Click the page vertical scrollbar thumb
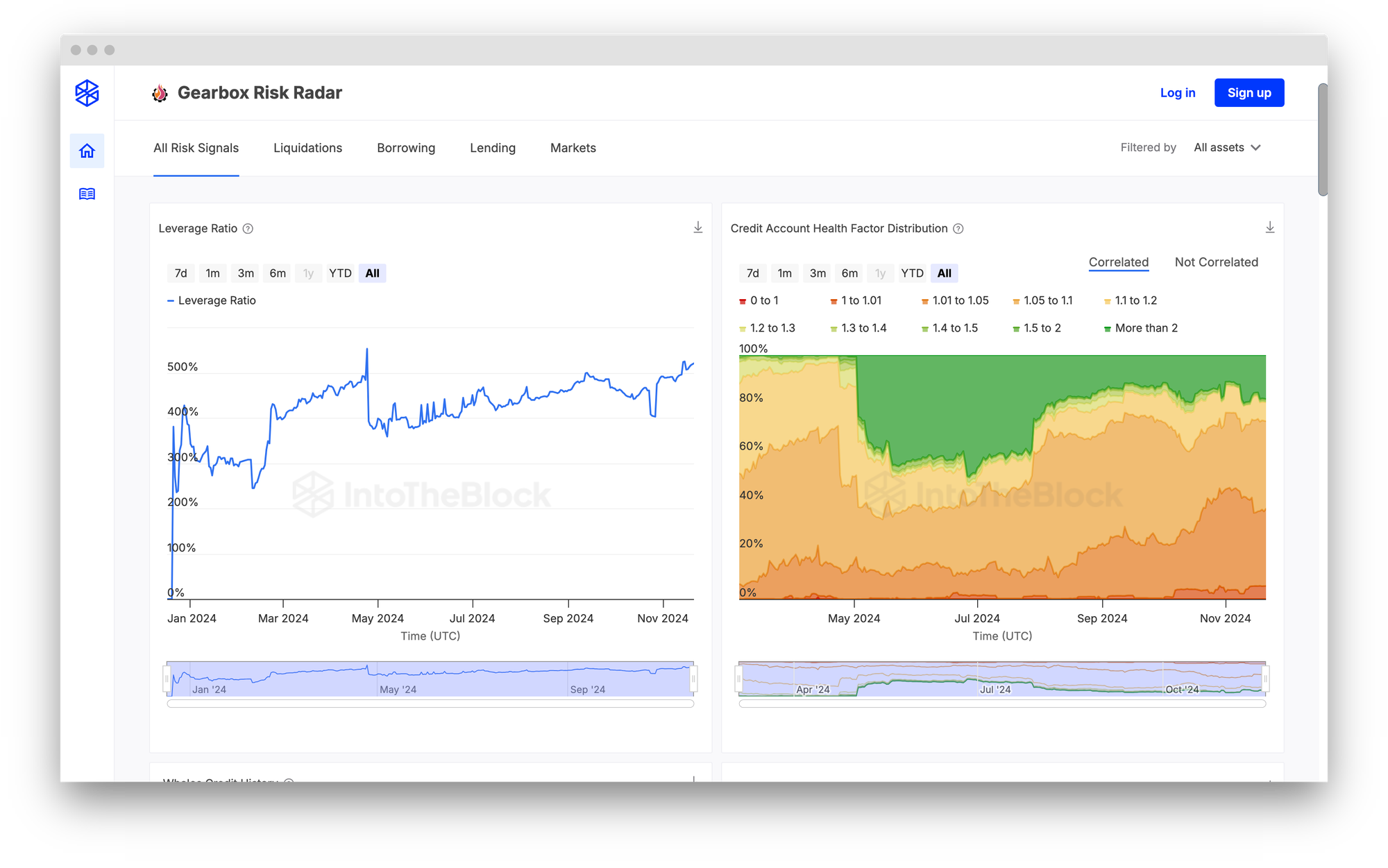 coord(1323,139)
